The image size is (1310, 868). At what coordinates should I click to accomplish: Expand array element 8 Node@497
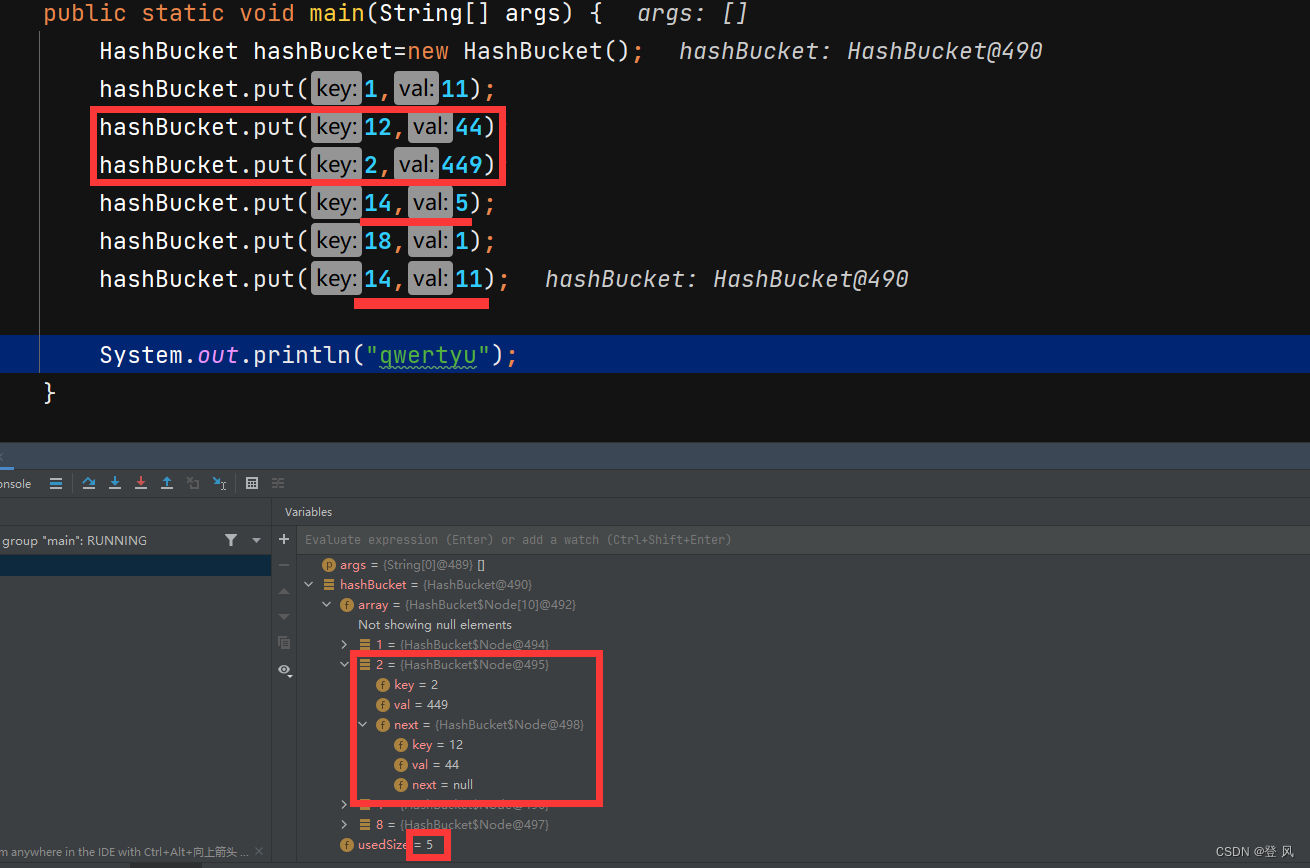point(345,825)
